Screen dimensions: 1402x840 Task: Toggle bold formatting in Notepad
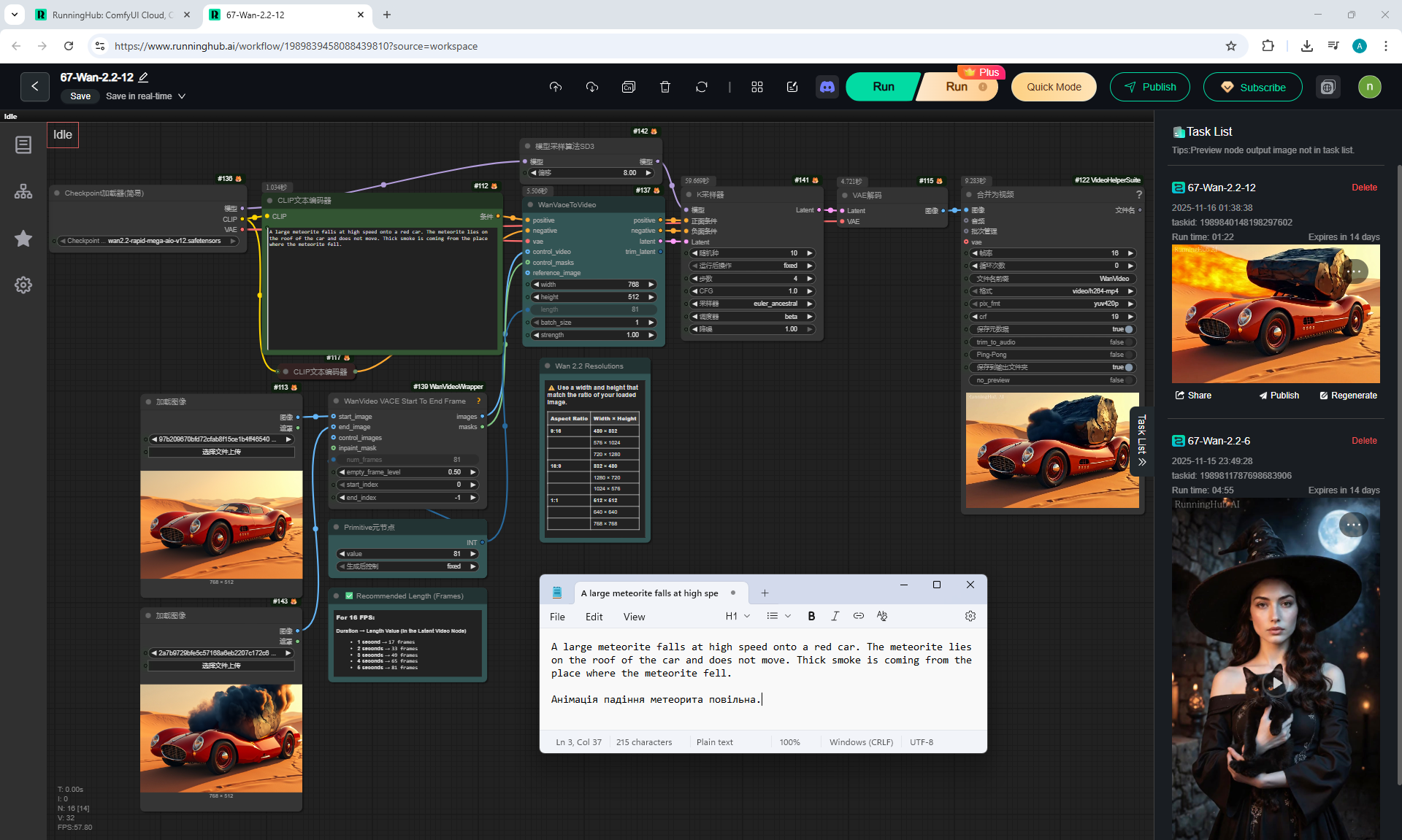(811, 616)
